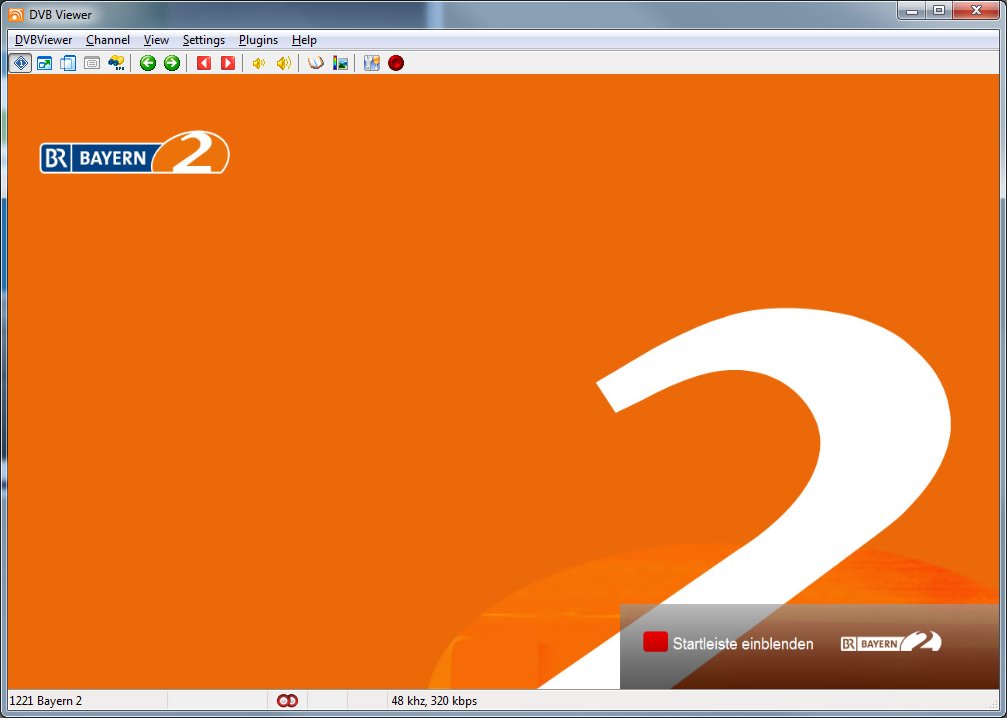Open the EPG binoculars icon
The width and height of the screenshot is (1007, 718).
coord(116,63)
